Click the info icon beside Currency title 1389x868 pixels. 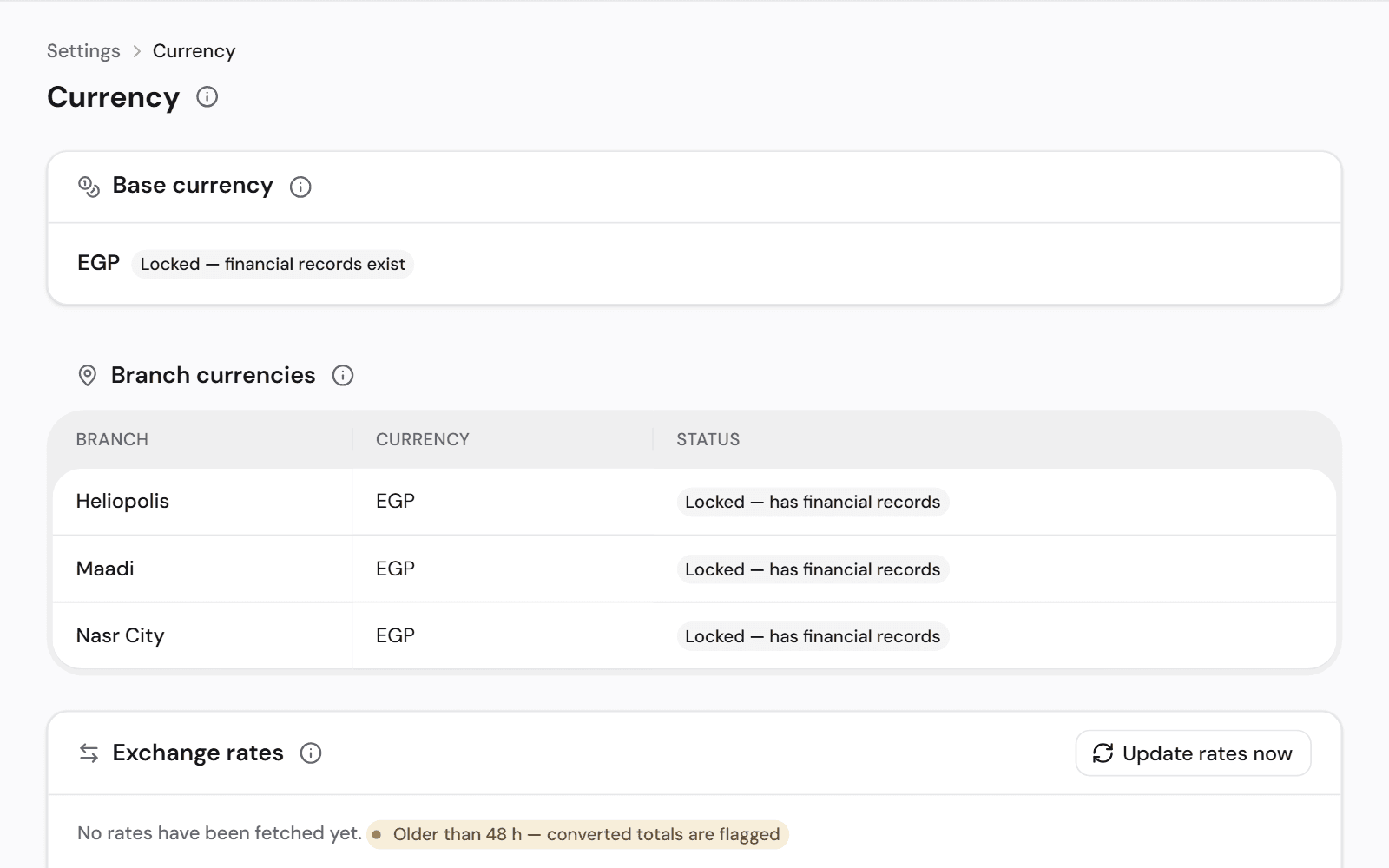pyautogui.click(x=207, y=96)
